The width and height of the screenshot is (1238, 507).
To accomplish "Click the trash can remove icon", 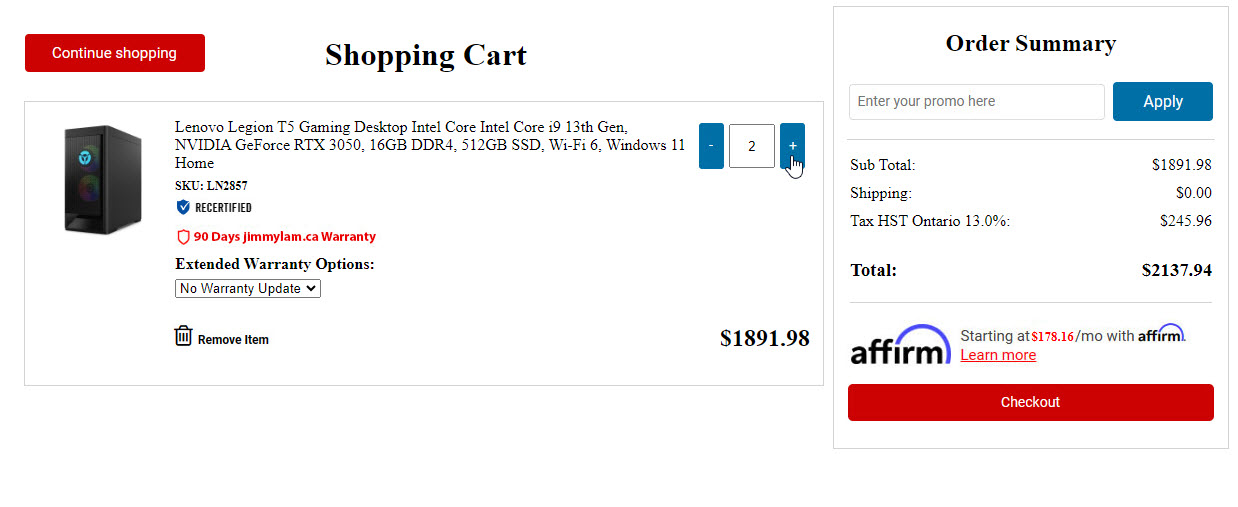I will tap(183, 336).
